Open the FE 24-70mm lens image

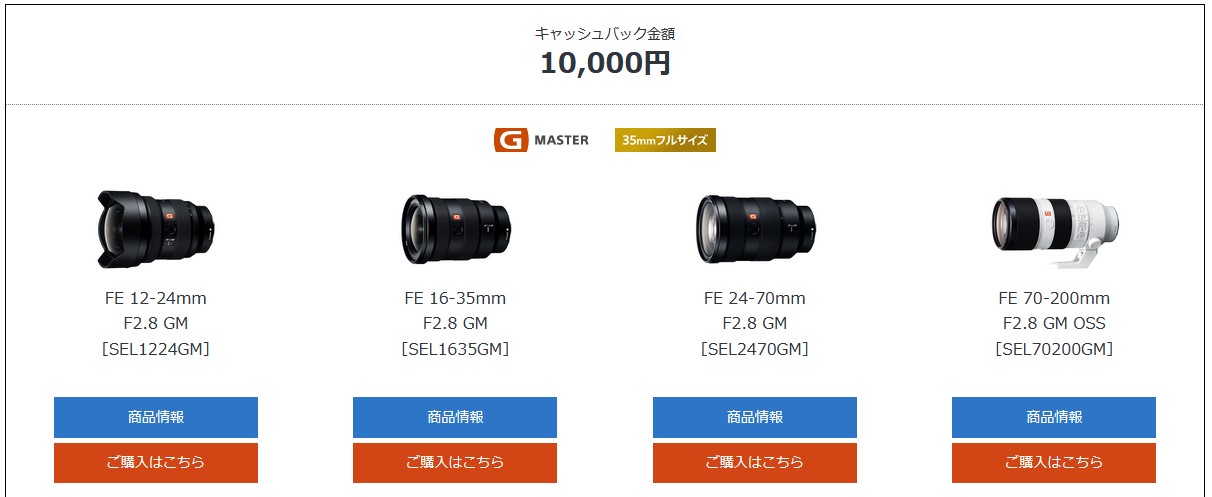tap(755, 228)
